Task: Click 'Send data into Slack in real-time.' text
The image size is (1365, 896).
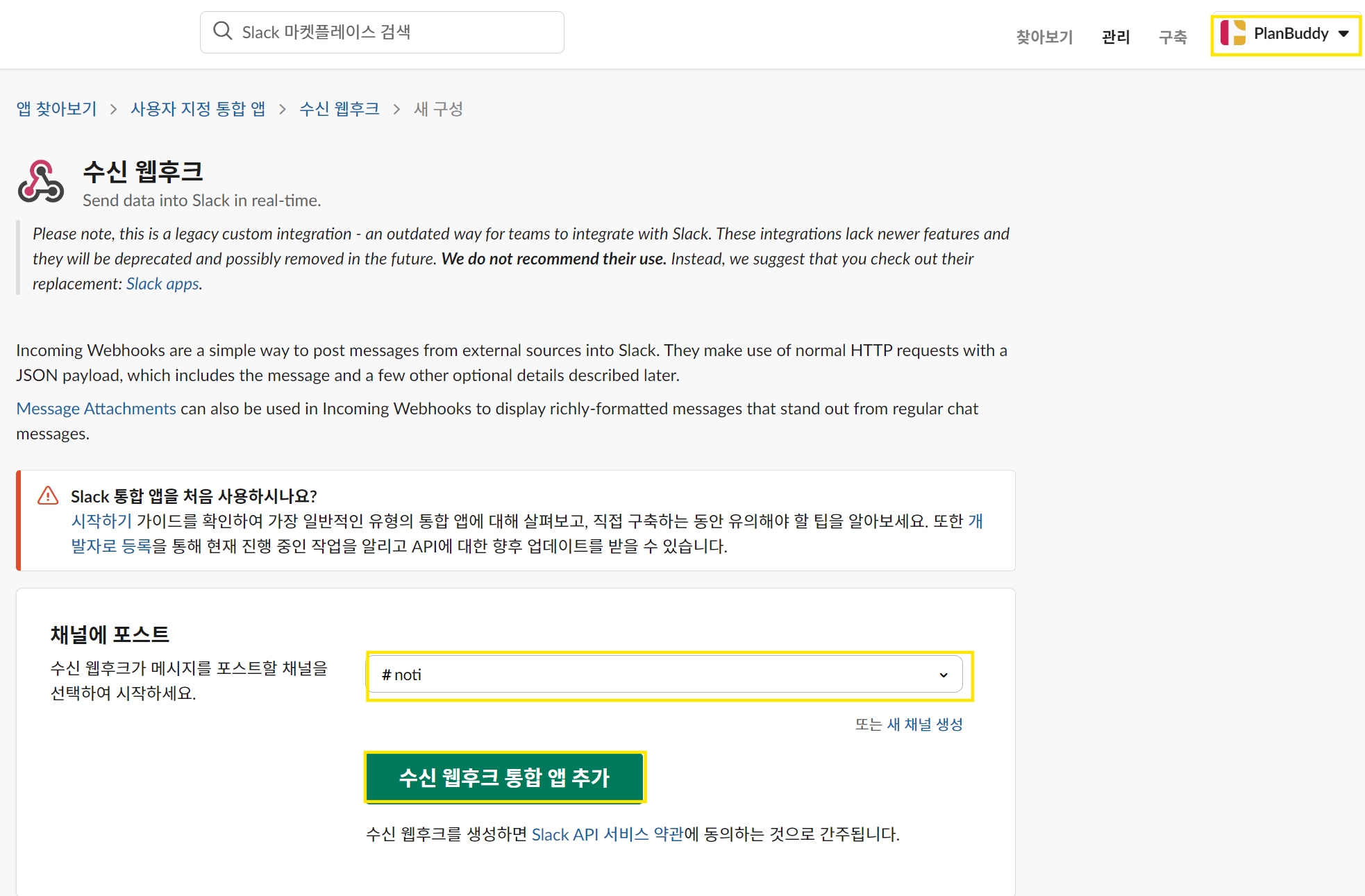Action: [x=201, y=201]
